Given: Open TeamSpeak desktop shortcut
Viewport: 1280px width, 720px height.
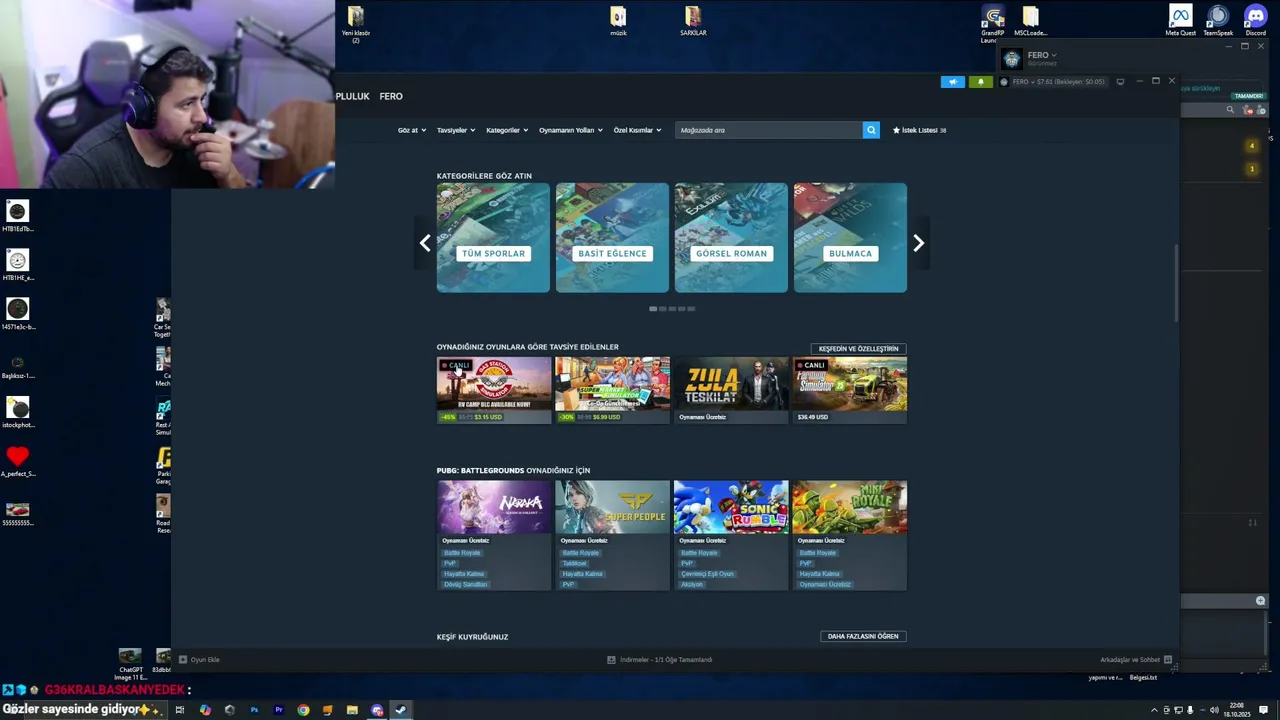Looking at the screenshot, I should (x=1218, y=20).
